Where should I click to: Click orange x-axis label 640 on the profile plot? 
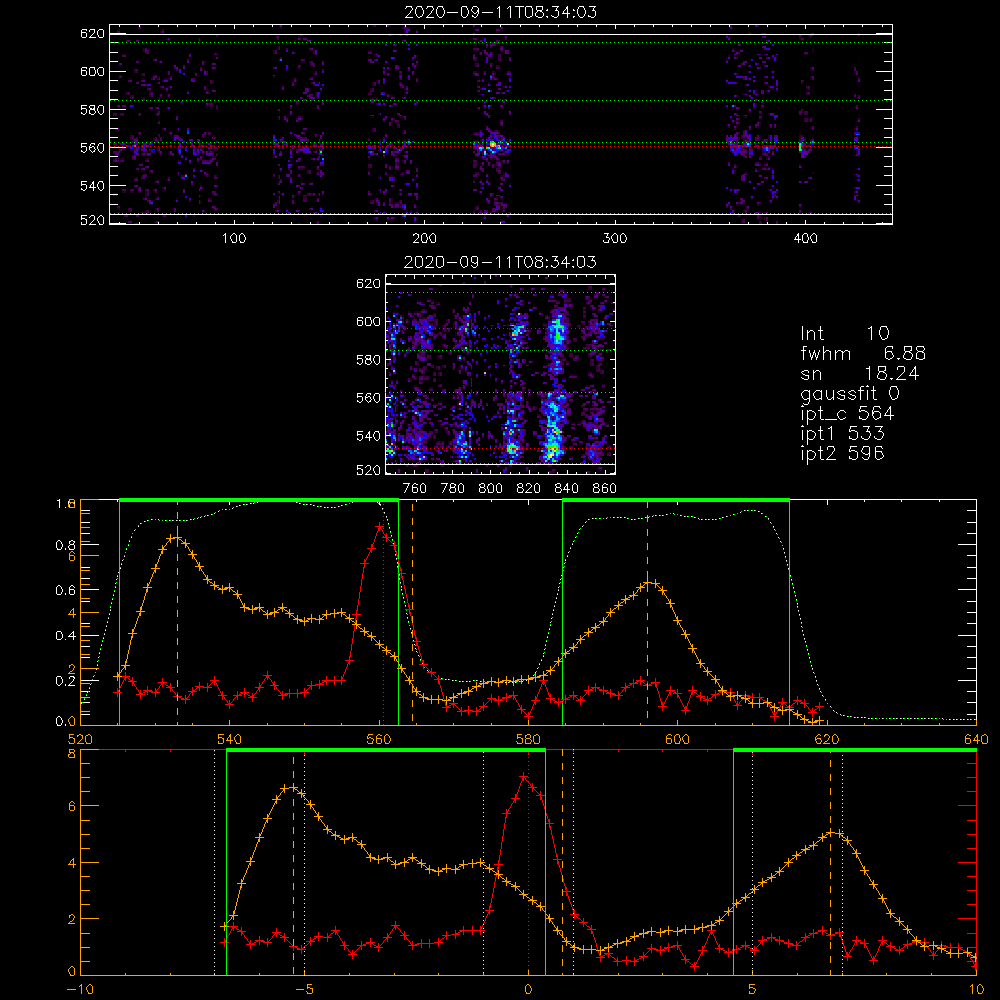[976, 739]
